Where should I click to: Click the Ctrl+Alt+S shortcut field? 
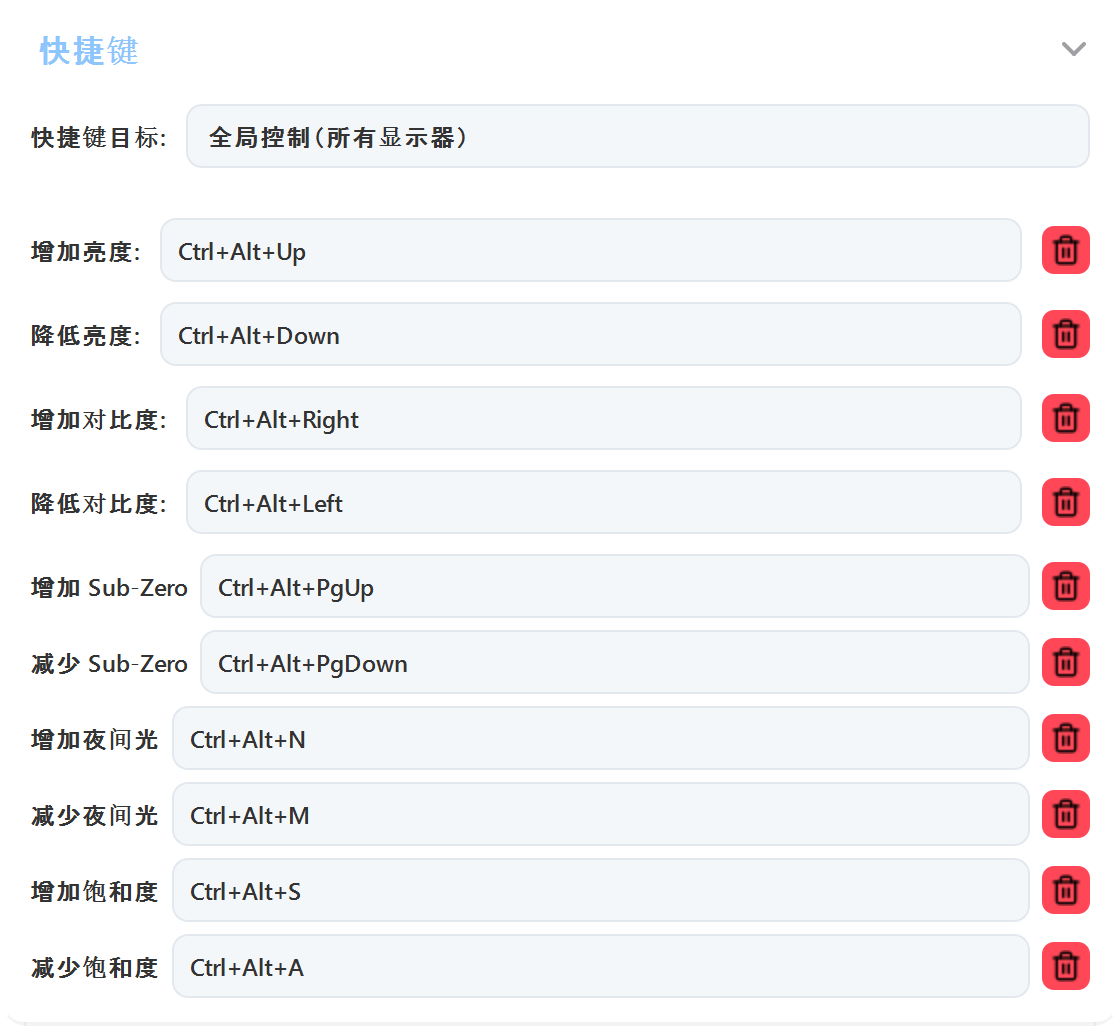point(601,890)
